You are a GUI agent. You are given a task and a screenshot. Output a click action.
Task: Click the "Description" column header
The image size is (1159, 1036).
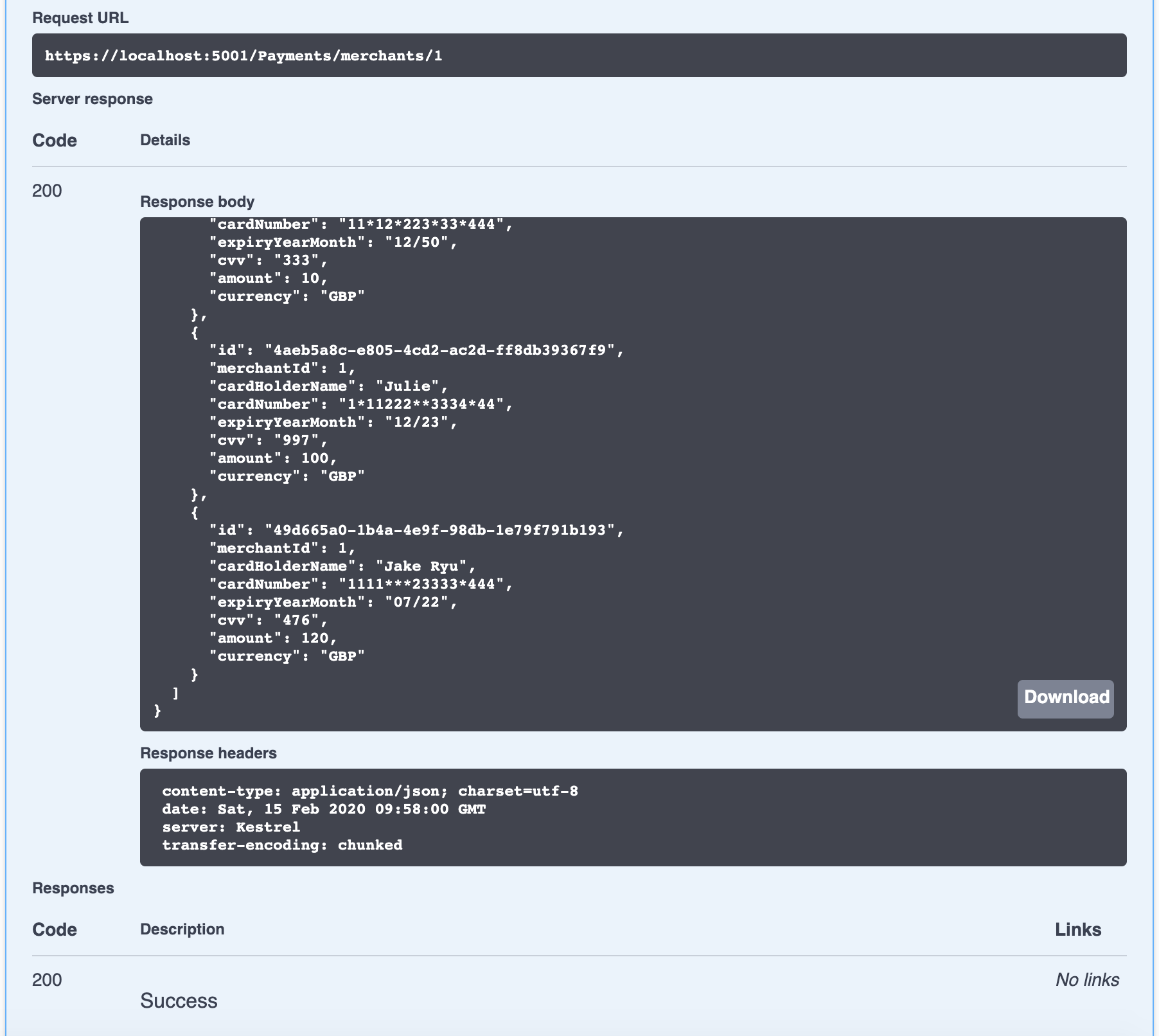(182, 929)
